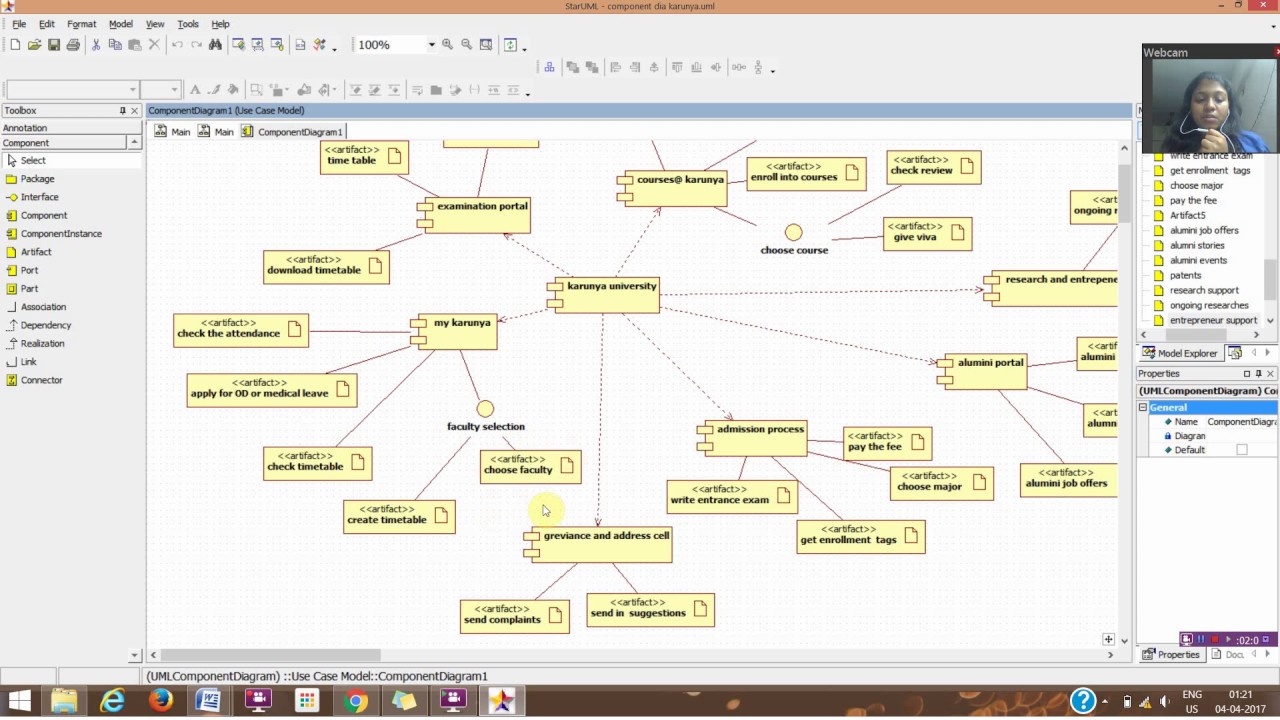Screen dimensions: 1280x720
Task: Select the Package tool in Toolbox
Action: tap(37, 179)
